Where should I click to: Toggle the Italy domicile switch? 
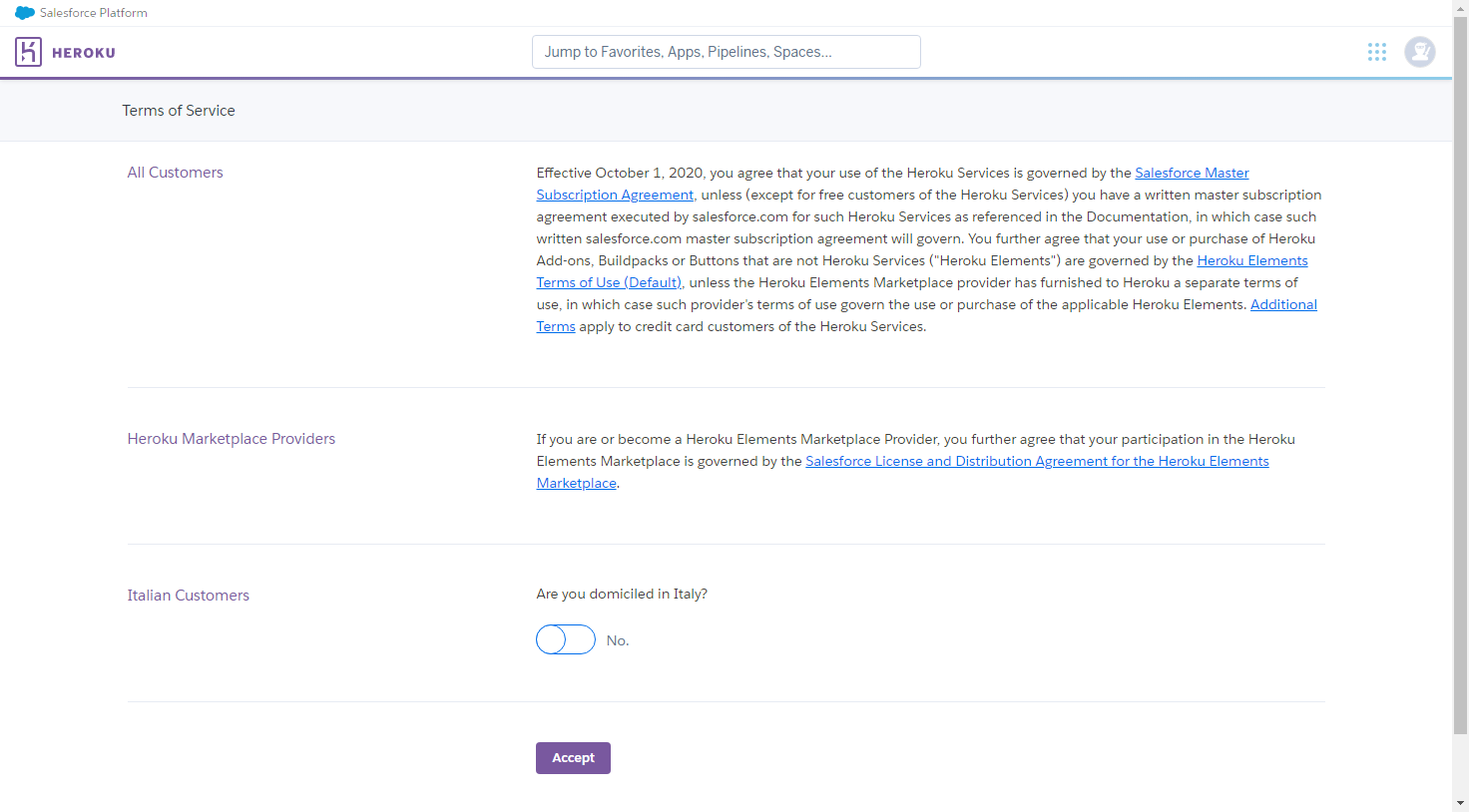point(566,639)
